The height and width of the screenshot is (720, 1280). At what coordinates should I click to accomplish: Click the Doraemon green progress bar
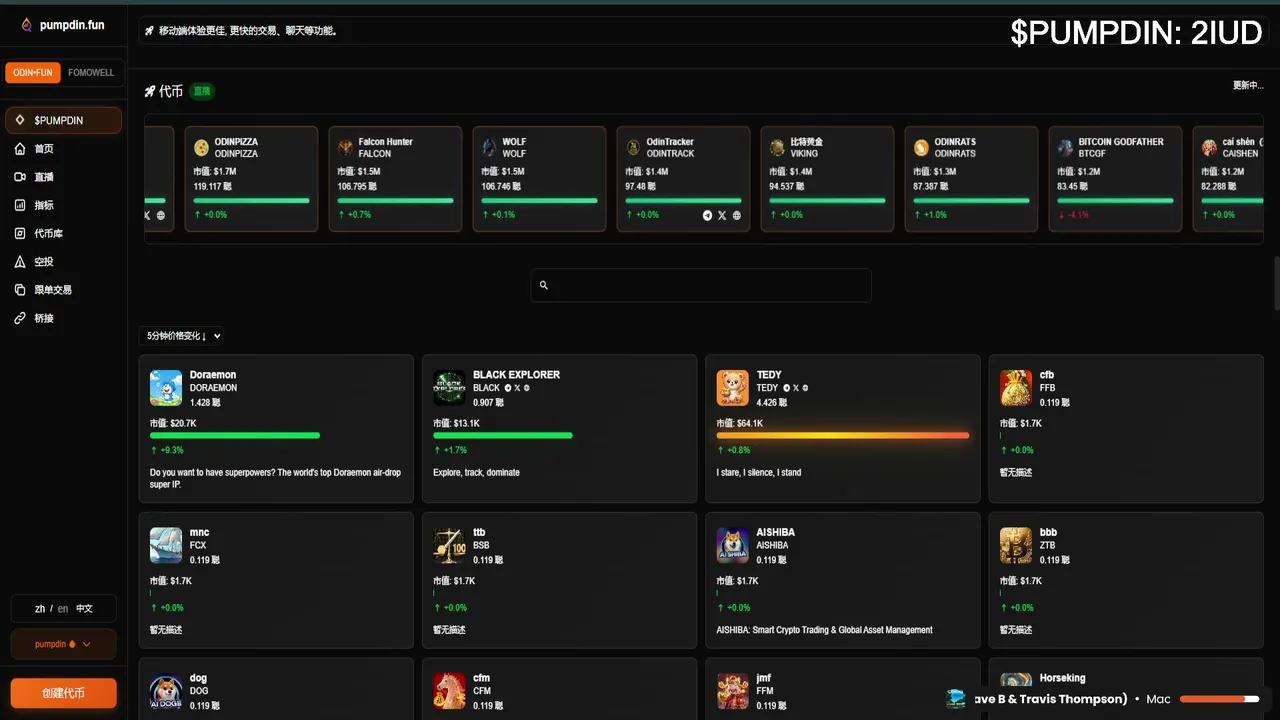point(235,435)
